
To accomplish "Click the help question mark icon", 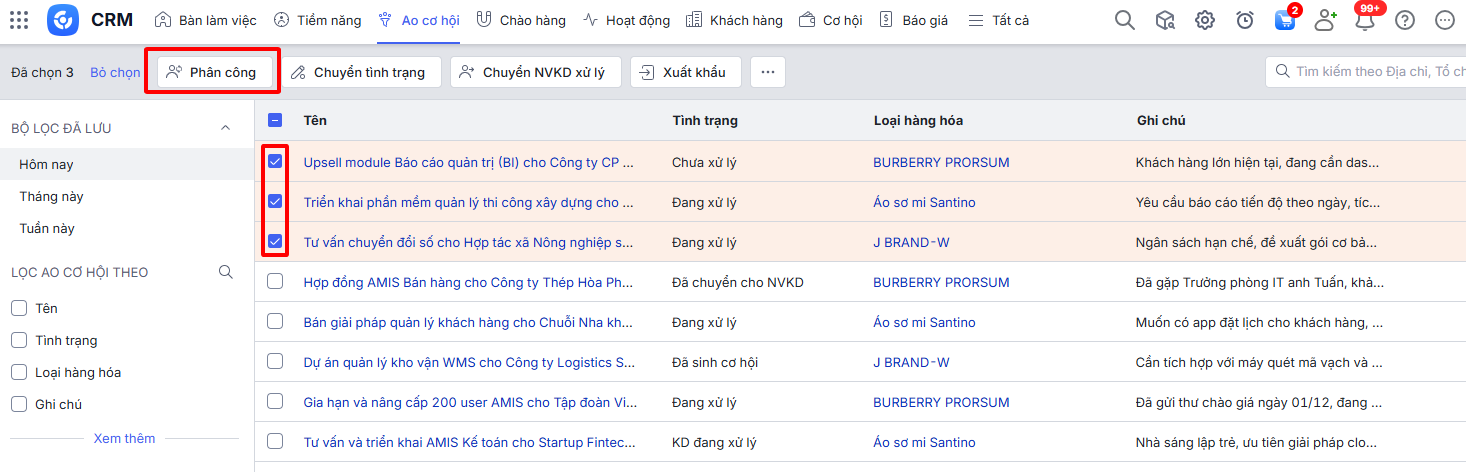I will click(x=1405, y=20).
